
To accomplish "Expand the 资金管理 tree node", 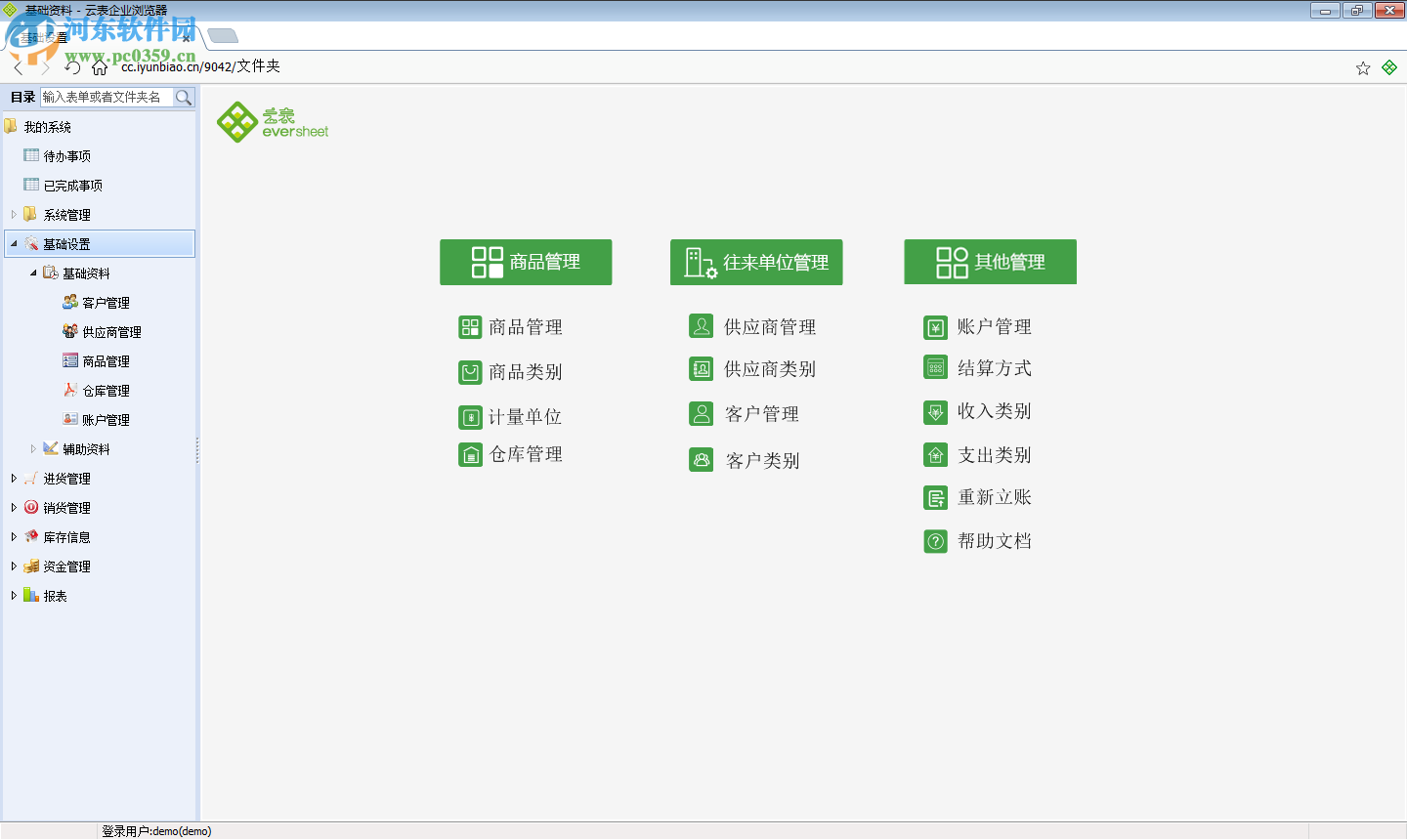I will coord(14,566).
